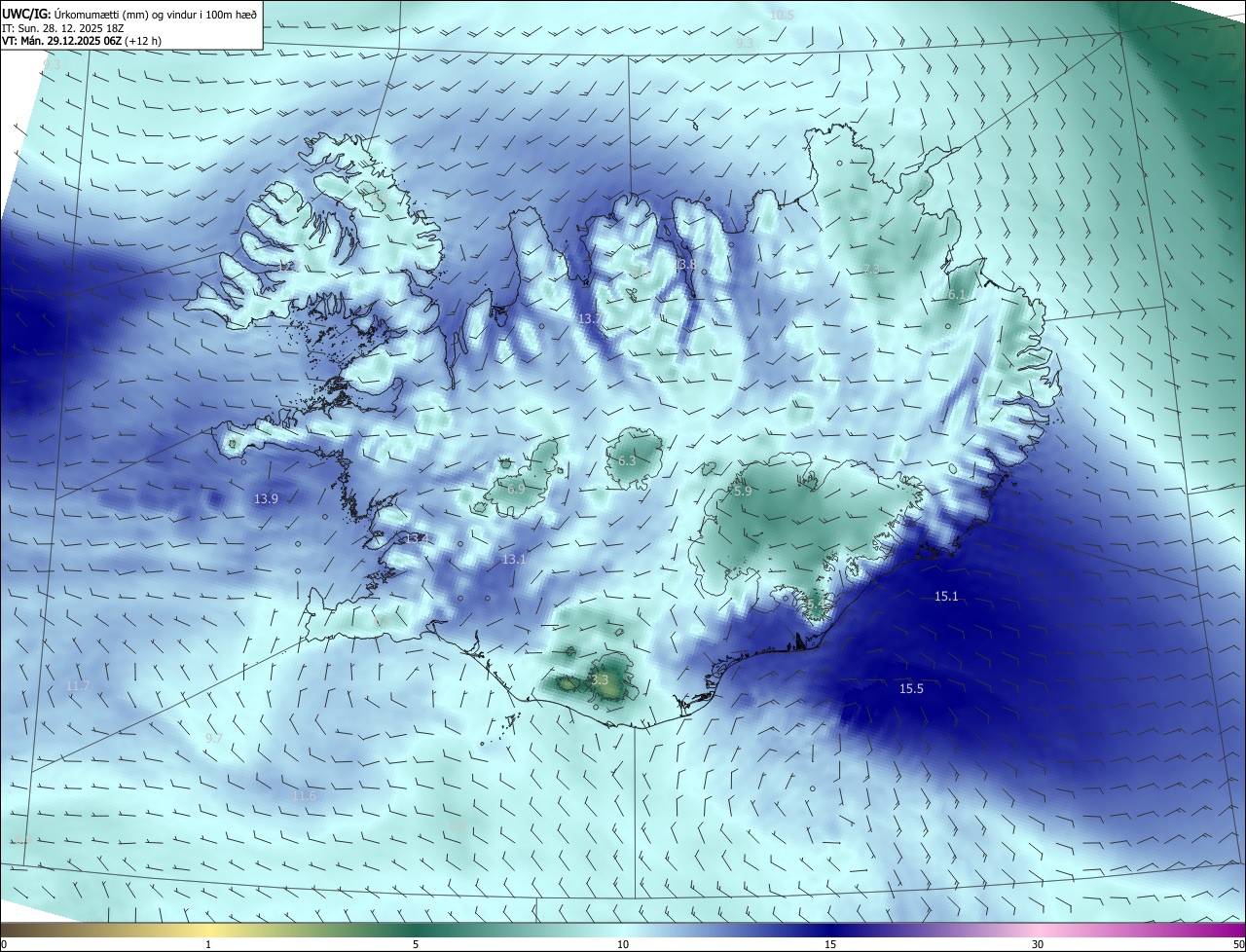Click the 11.6 value label on the map
This screenshot has width=1246, height=952.
click(x=304, y=796)
